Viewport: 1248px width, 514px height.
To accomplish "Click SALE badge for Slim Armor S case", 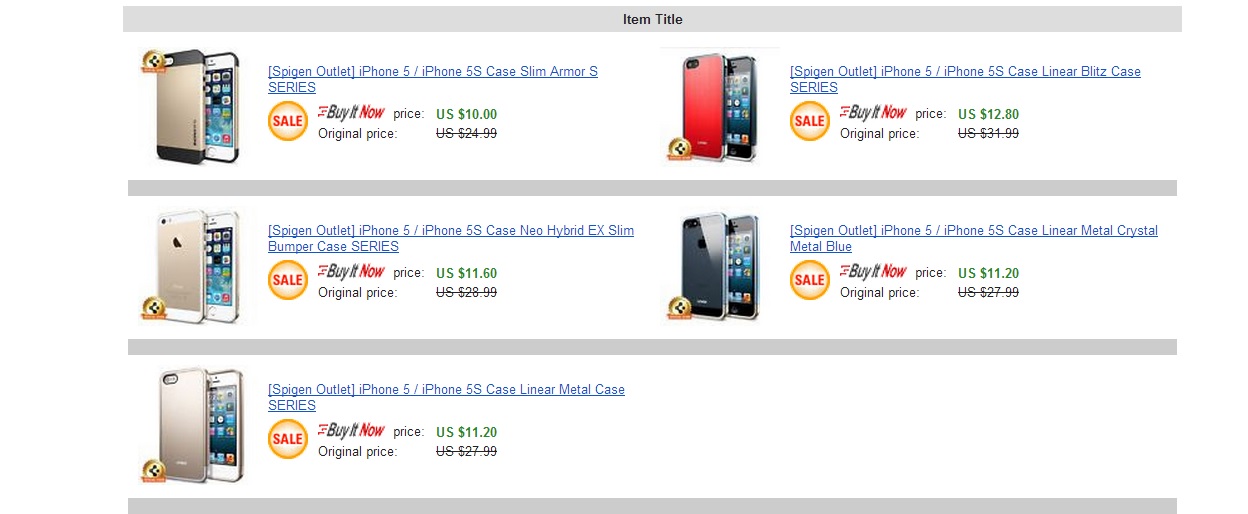I will pos(288,121).
